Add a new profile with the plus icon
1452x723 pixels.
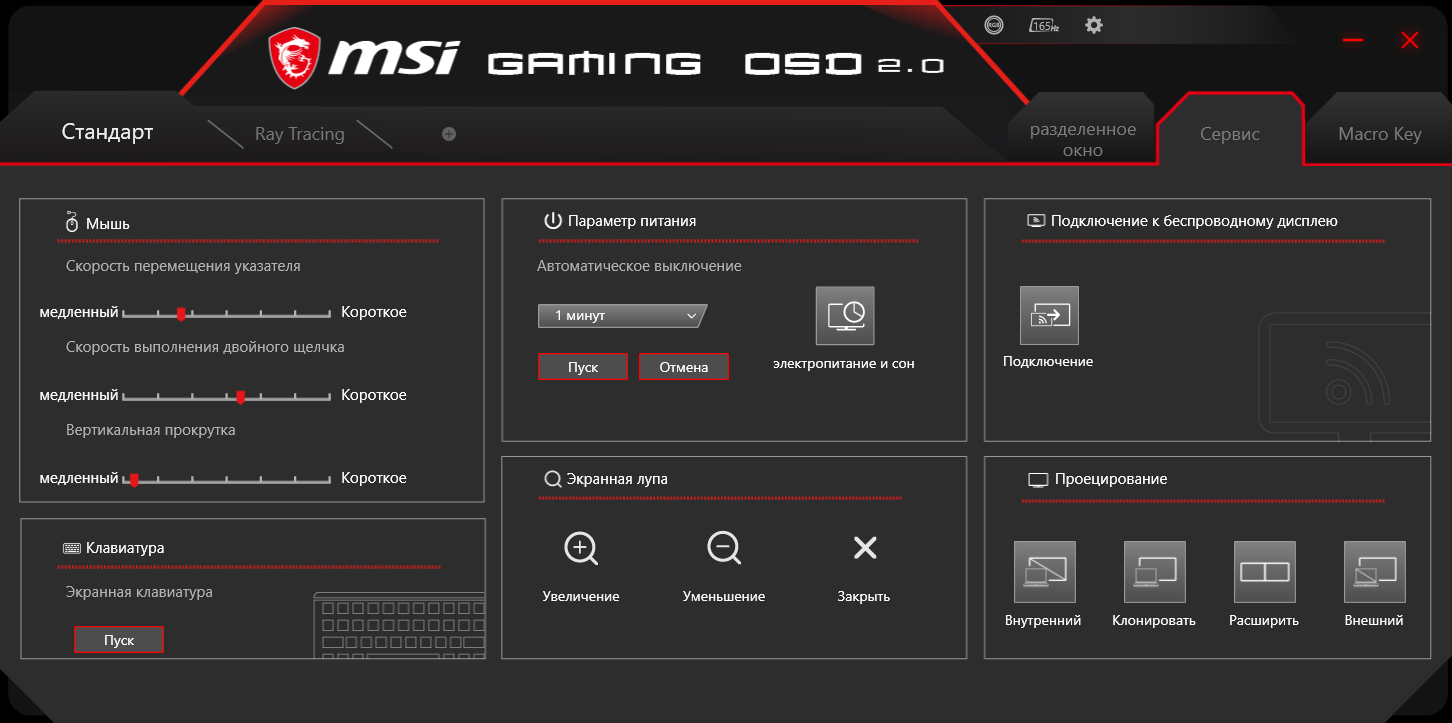click(x=449, y=134)
